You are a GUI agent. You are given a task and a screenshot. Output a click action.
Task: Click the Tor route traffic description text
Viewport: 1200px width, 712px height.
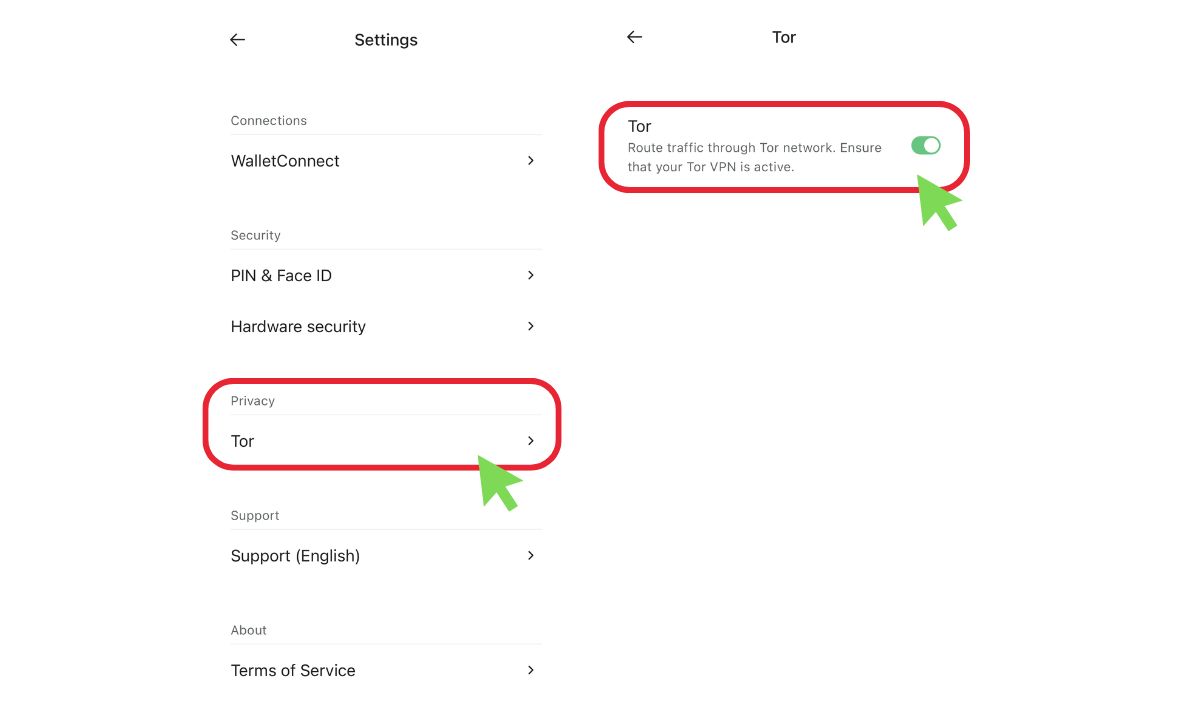tap(754, 157)
